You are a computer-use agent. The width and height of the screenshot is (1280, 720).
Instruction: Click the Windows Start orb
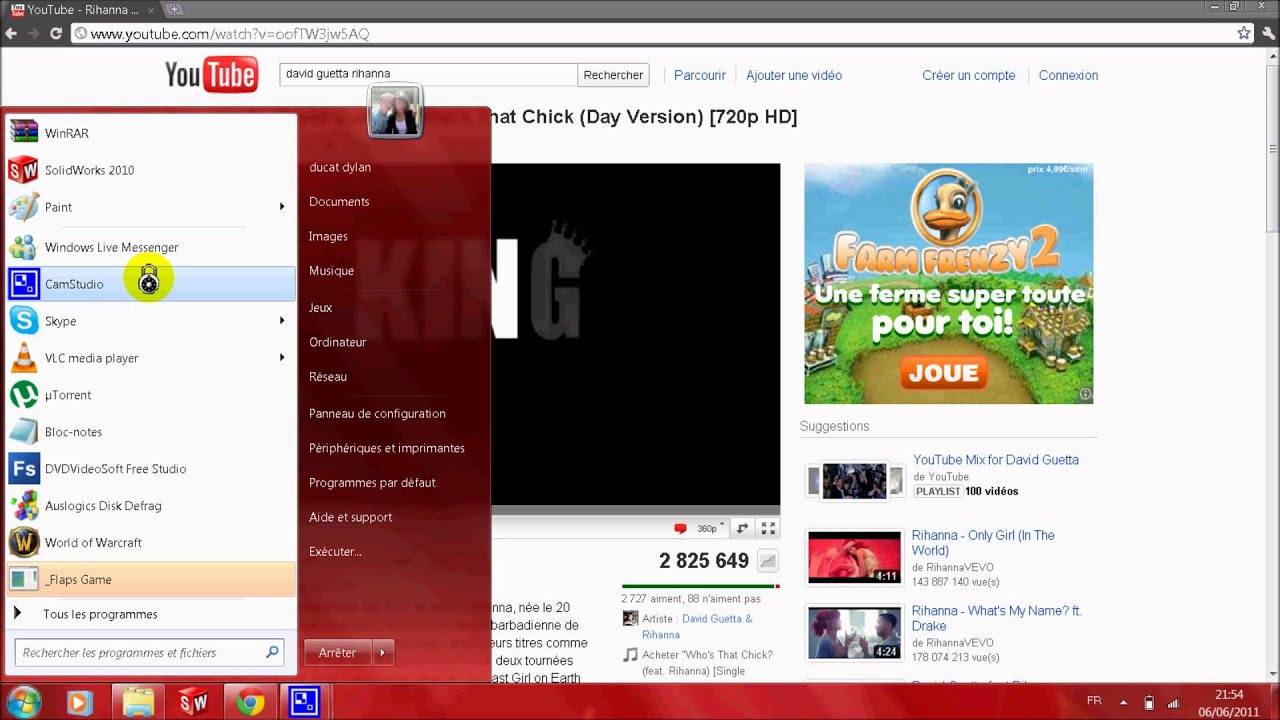(x=23, y=702)
